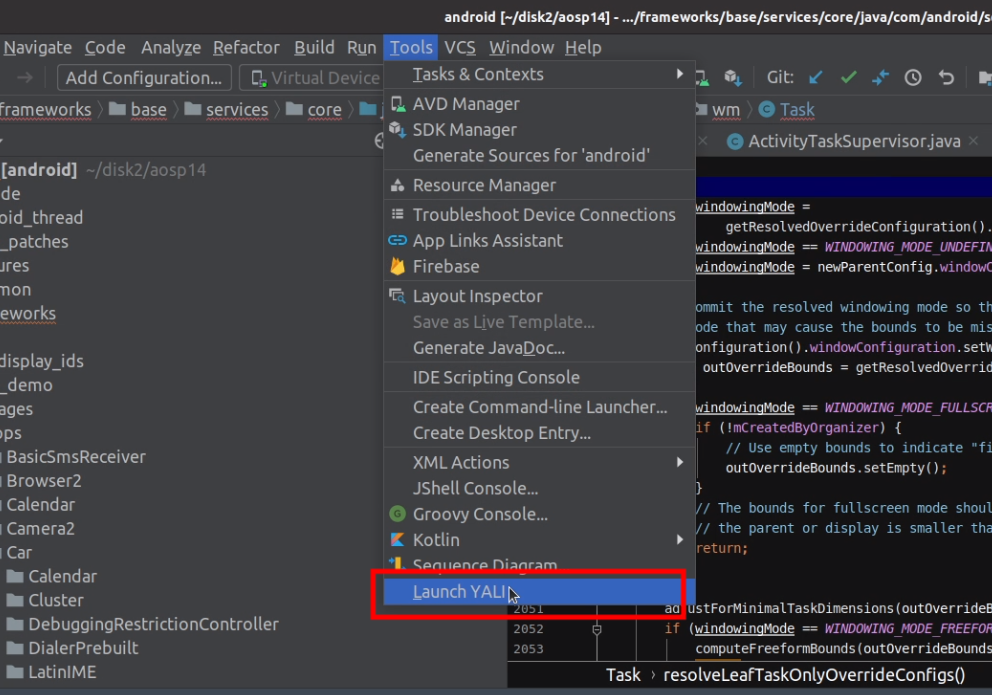Screen dimensions: 992x695
Task: Open App Links Assistant
Action: [539, 241]
